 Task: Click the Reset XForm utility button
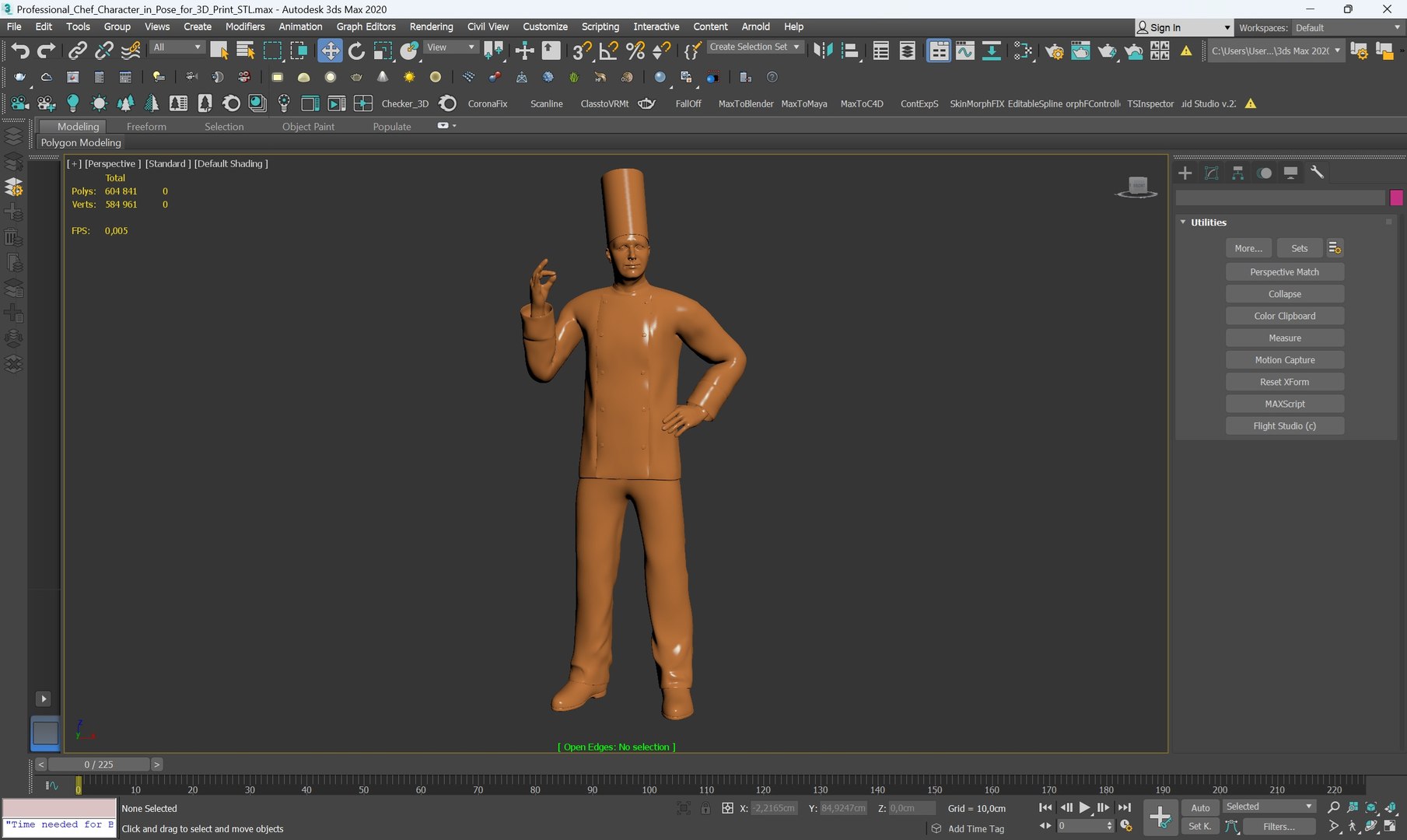1285,382
